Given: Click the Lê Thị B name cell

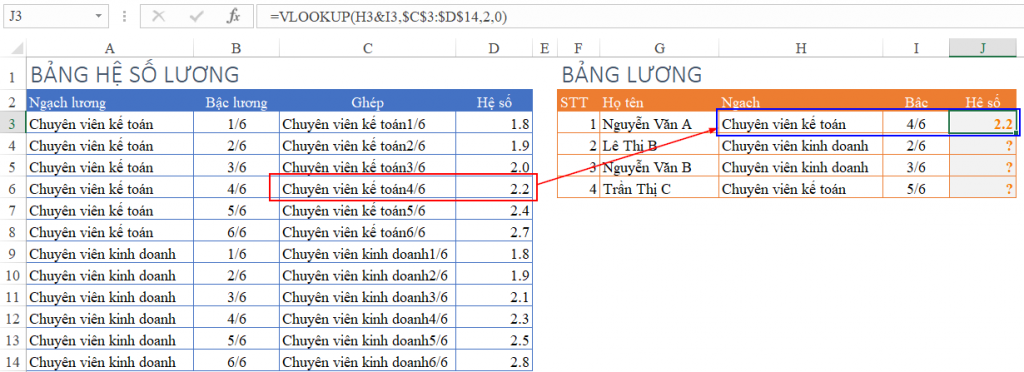Looking at the screenshot, I should point(659,145).
